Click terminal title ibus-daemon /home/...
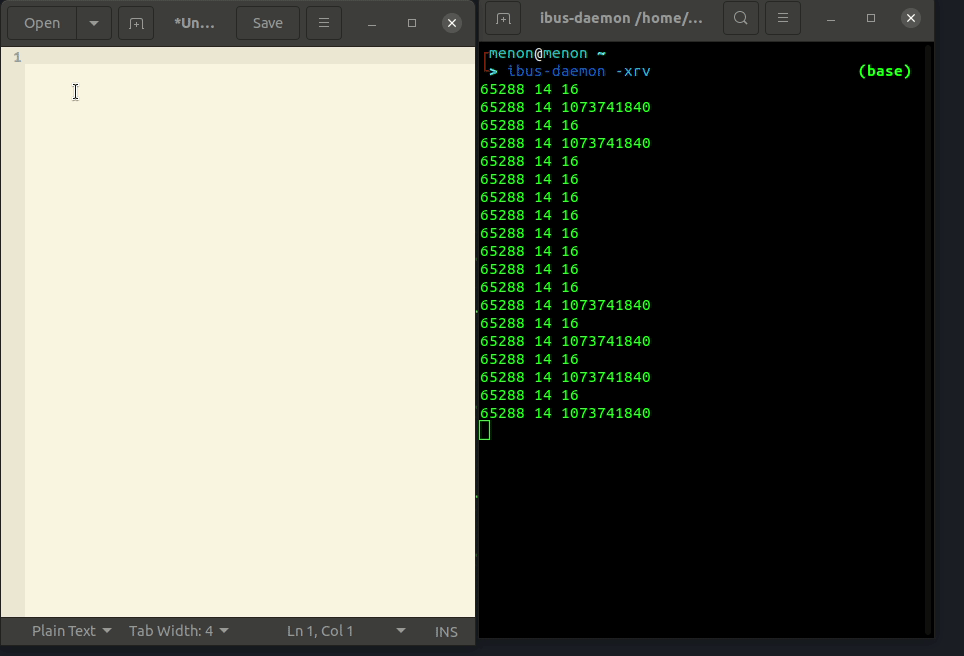The image size is (964, 656). 621,18
